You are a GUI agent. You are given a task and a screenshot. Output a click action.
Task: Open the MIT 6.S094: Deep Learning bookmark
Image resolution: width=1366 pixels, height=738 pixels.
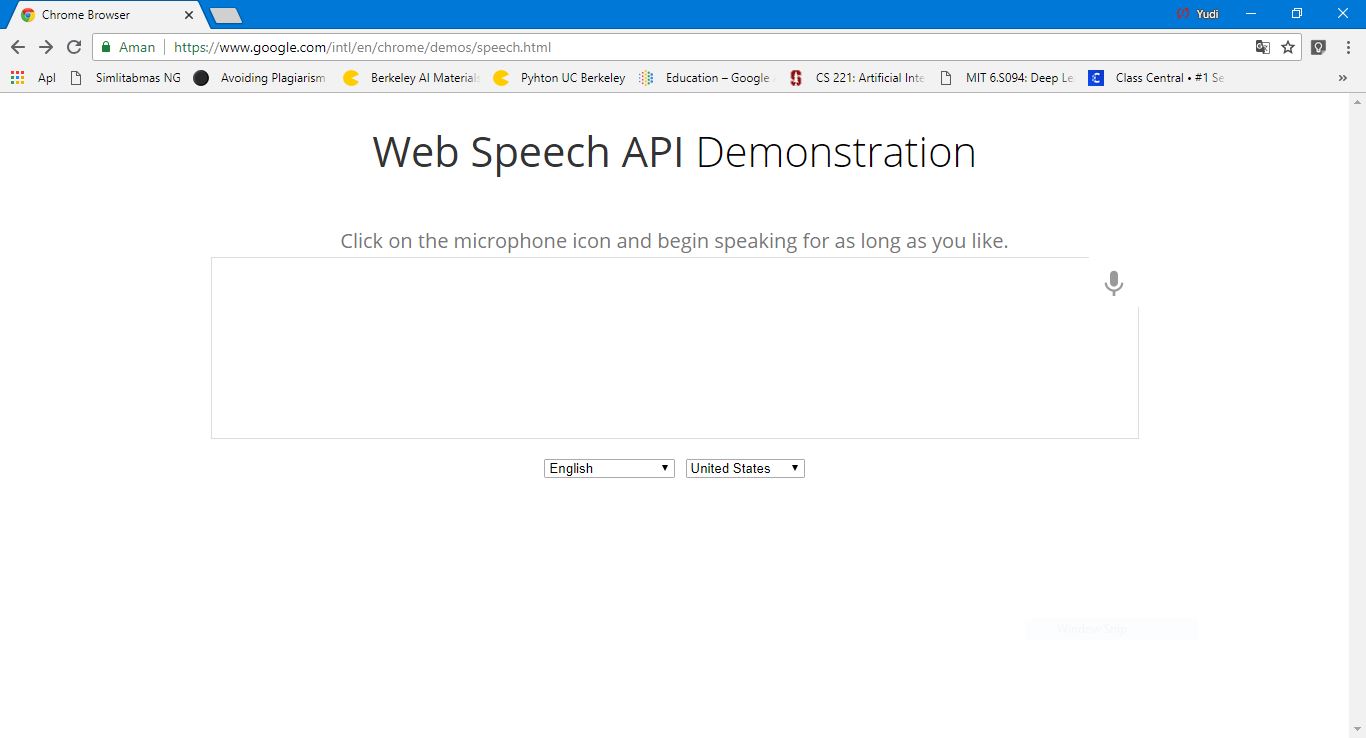[x=1006, y=77]
